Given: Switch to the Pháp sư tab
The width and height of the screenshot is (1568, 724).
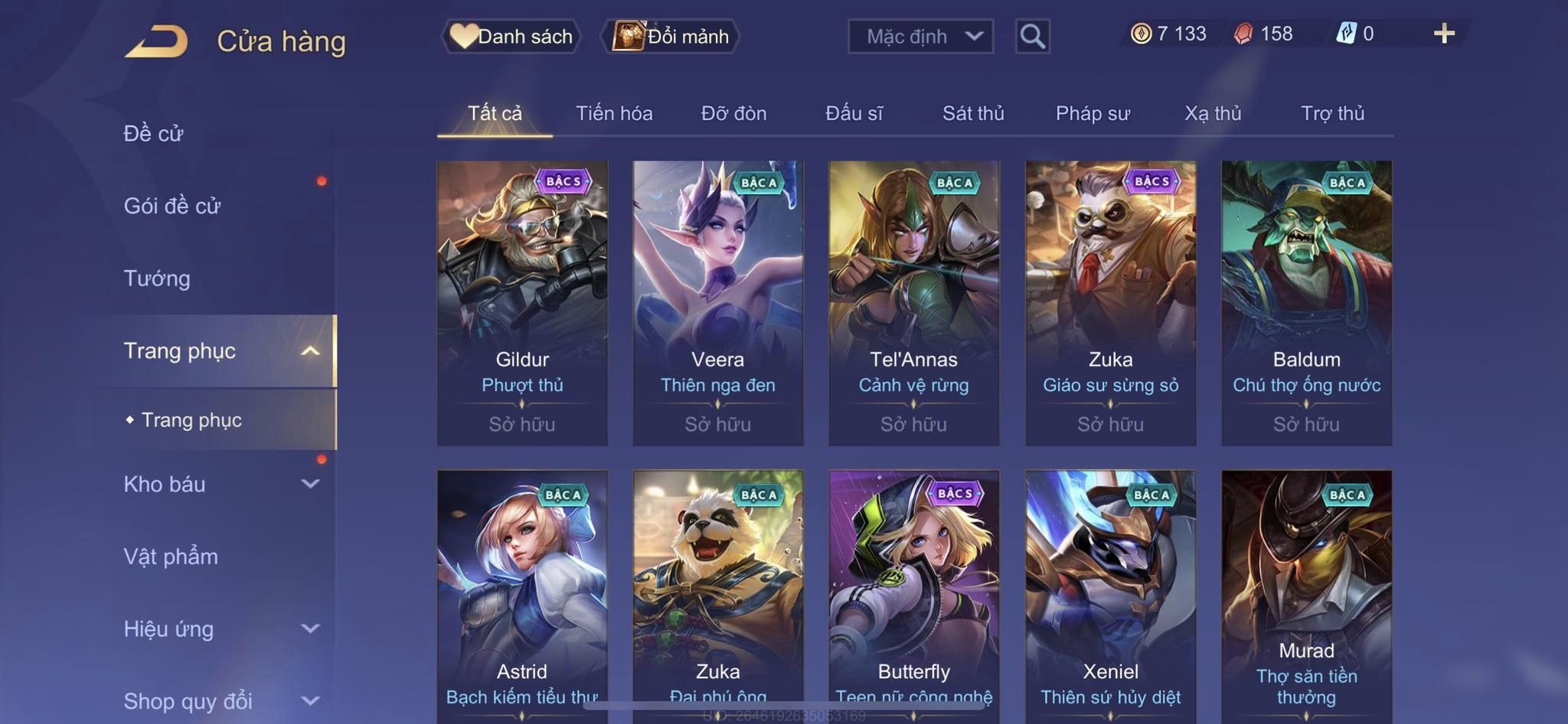Looking at the screenshot, I should pyautogui.click(x=1093, y=113).
